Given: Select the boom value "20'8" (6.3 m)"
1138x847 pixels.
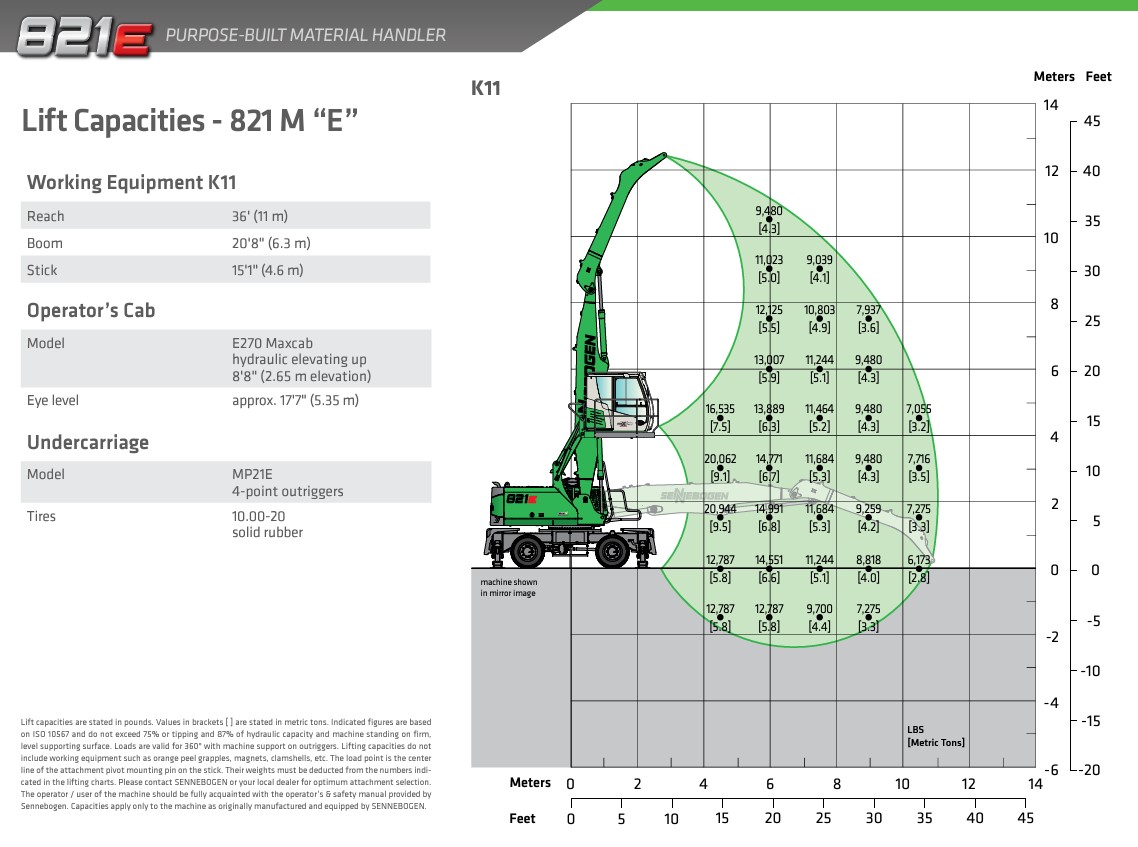Looking at the screenshot, I should pos(271,243).
